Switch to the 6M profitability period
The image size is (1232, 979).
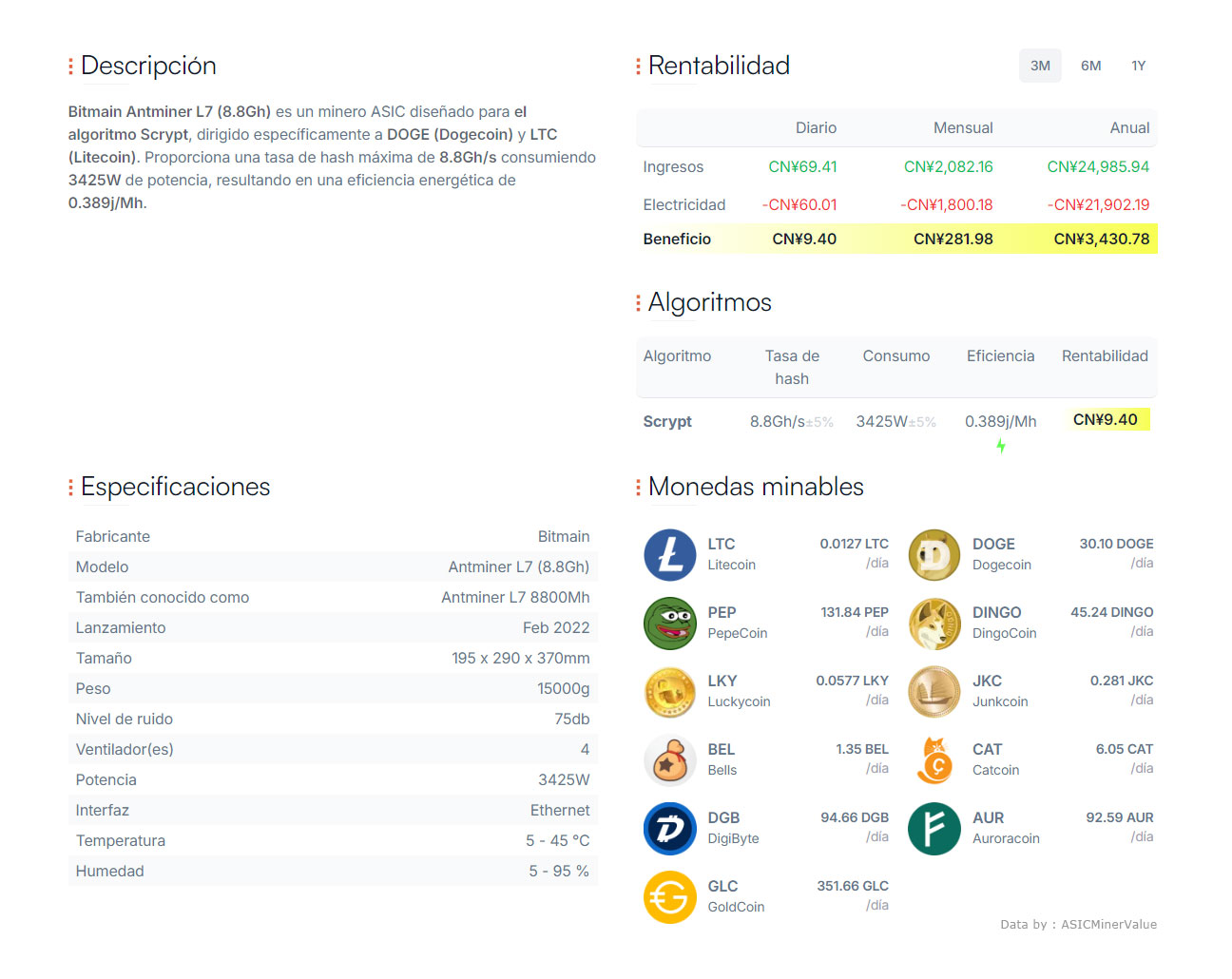tap(1090, 66)
